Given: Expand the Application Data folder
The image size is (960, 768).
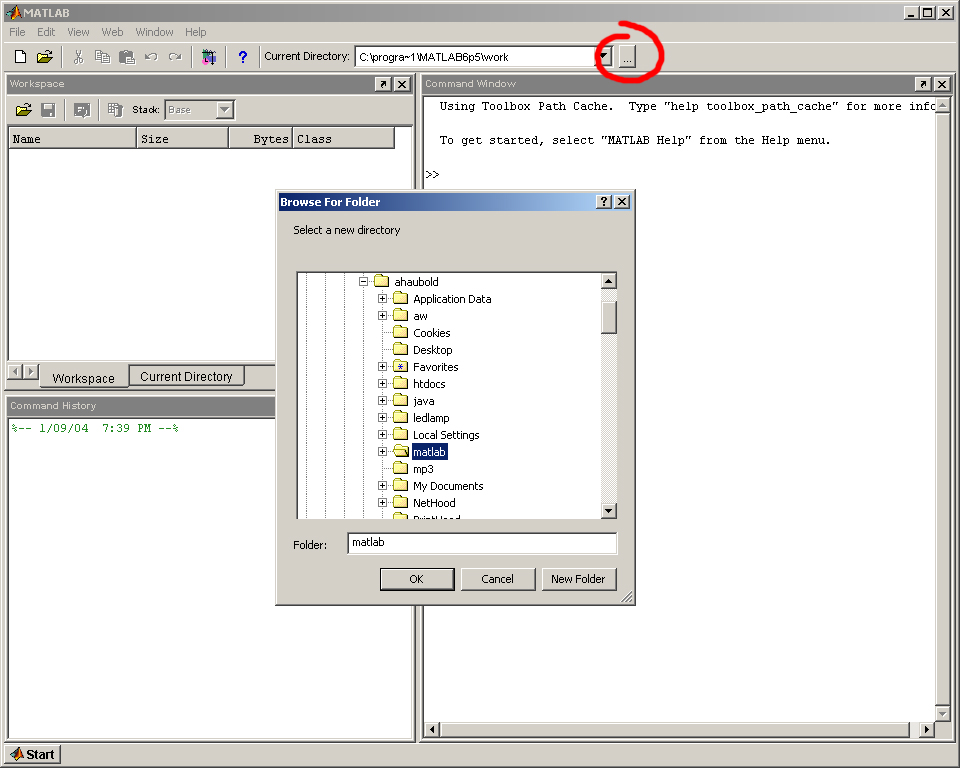Looking at the screenshot, I should (x=383, y=299).
